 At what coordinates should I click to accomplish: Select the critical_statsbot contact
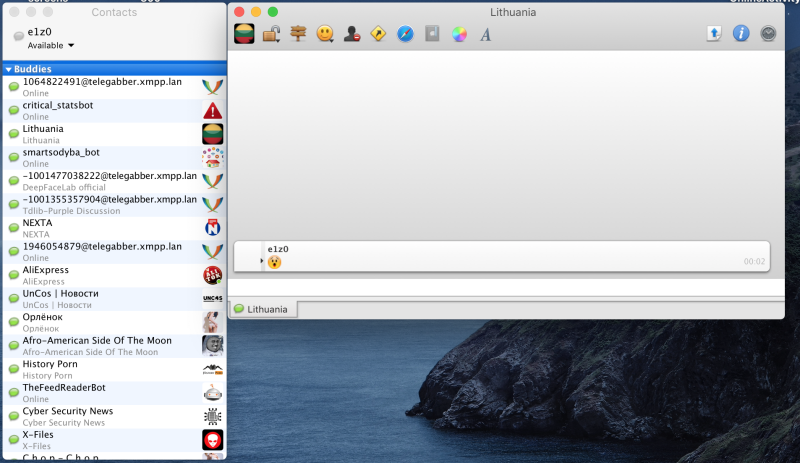[114, 111]
